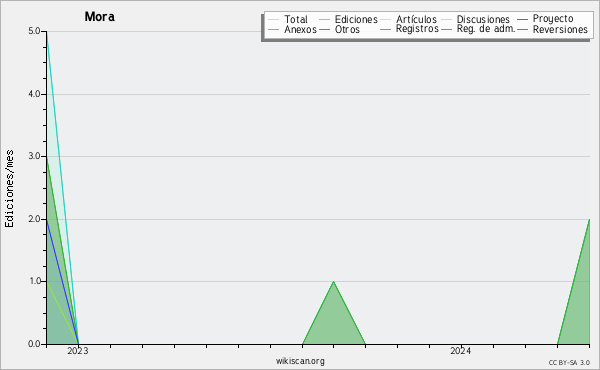Click the cyan Total peak at 5.0
Screen dimensions: 600x370
tap(47, 33)
